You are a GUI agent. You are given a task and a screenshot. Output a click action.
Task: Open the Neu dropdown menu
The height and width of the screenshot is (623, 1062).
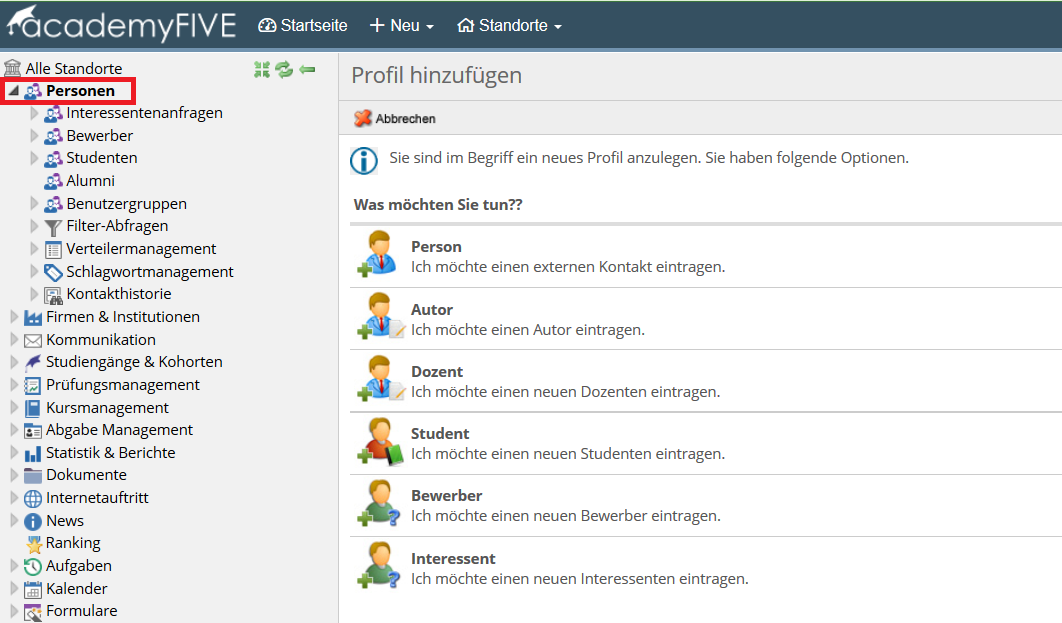click(x=402, y=26)
